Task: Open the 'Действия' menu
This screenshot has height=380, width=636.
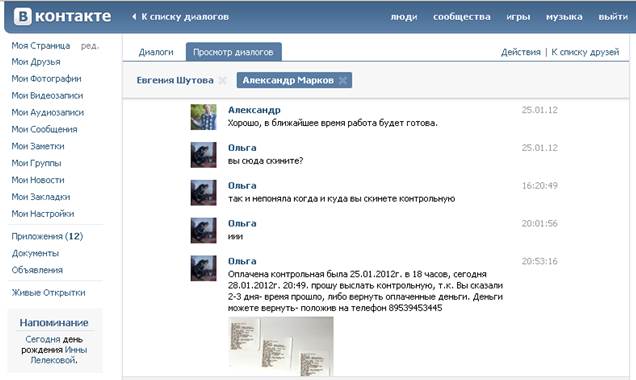Action: (x=520, y=52)
